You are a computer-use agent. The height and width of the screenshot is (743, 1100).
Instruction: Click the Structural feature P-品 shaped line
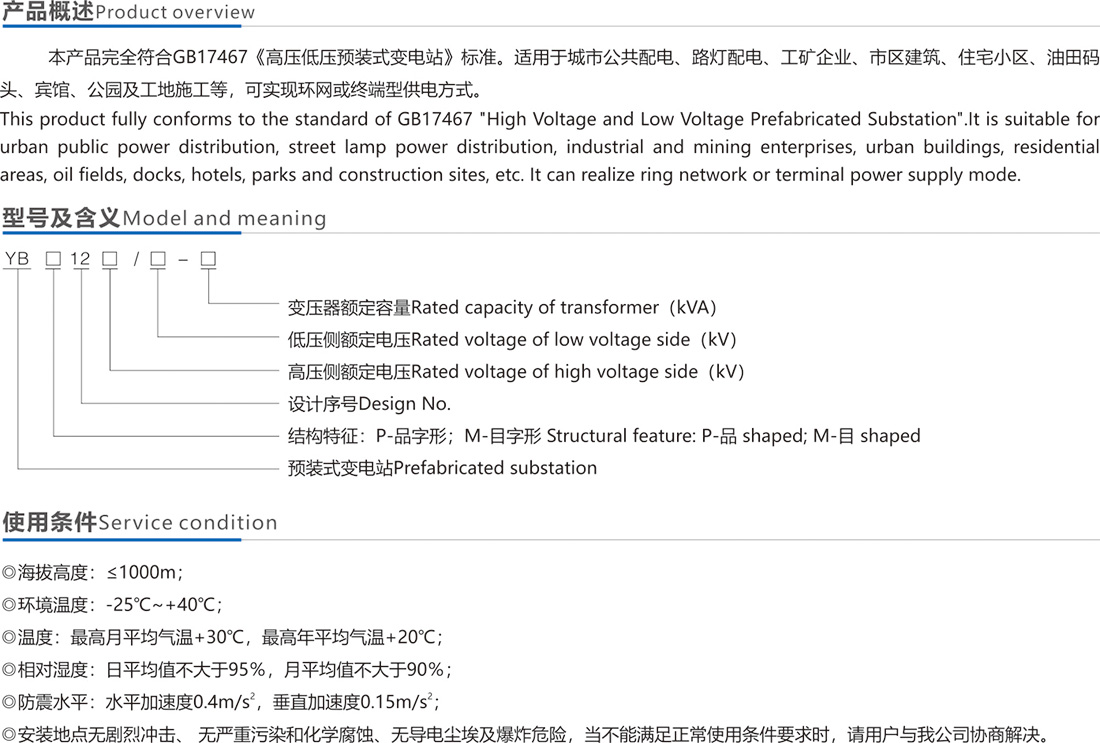point(604,436)
